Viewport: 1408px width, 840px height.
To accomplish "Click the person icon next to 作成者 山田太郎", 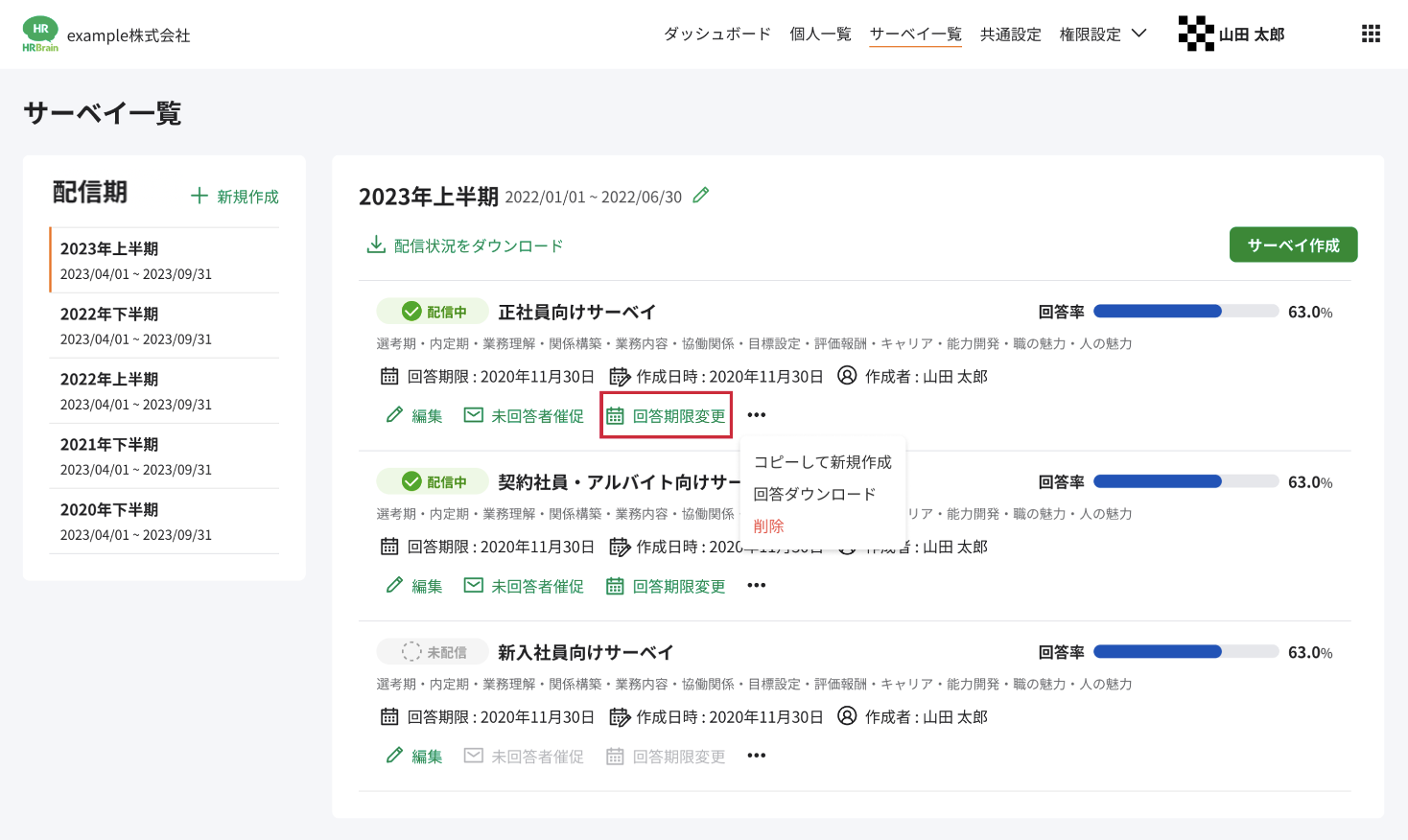I will click(x=845, y=376).
